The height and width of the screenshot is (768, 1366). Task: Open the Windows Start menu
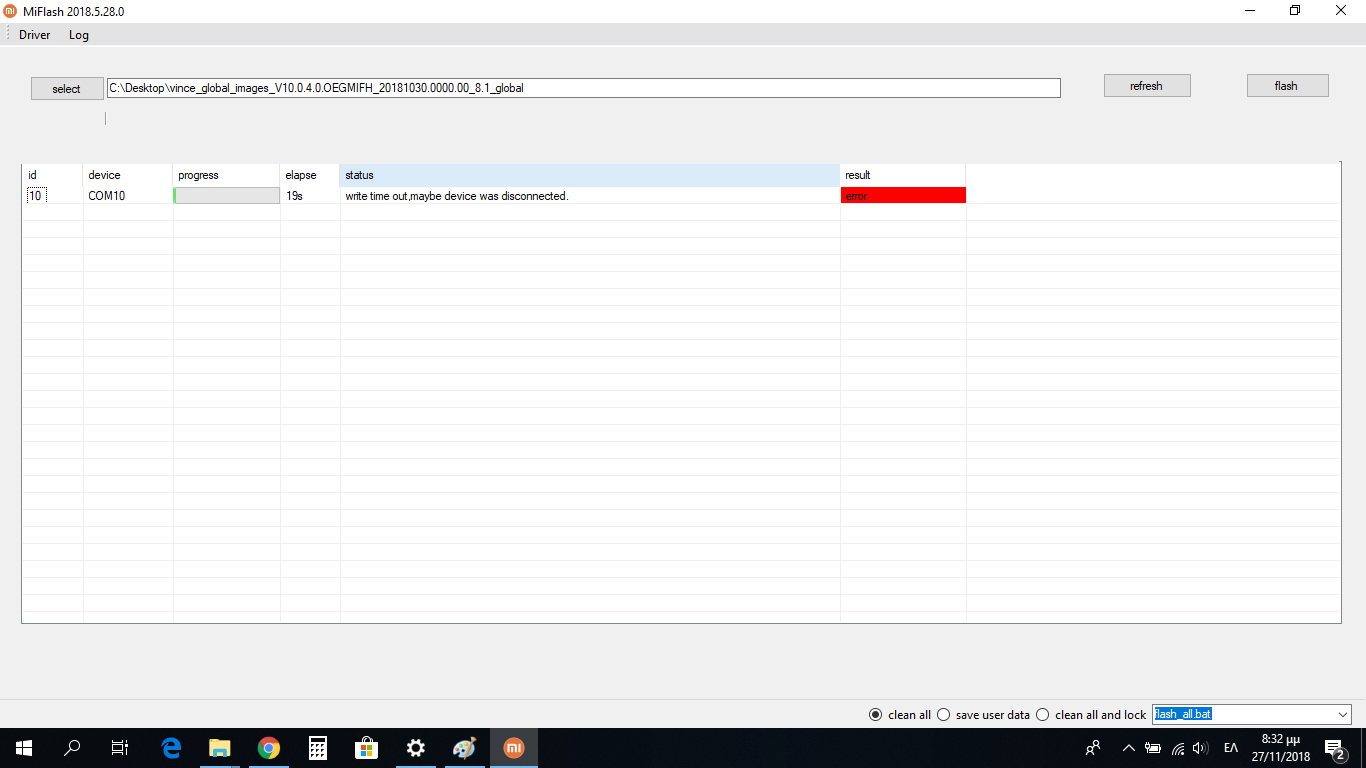click(x=24, y=748)
